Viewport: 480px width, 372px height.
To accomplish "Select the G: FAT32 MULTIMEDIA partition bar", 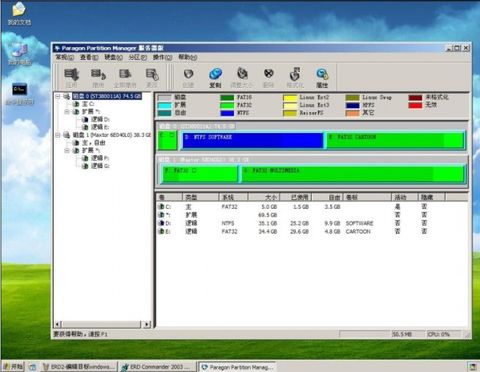I will click(353, 174).
